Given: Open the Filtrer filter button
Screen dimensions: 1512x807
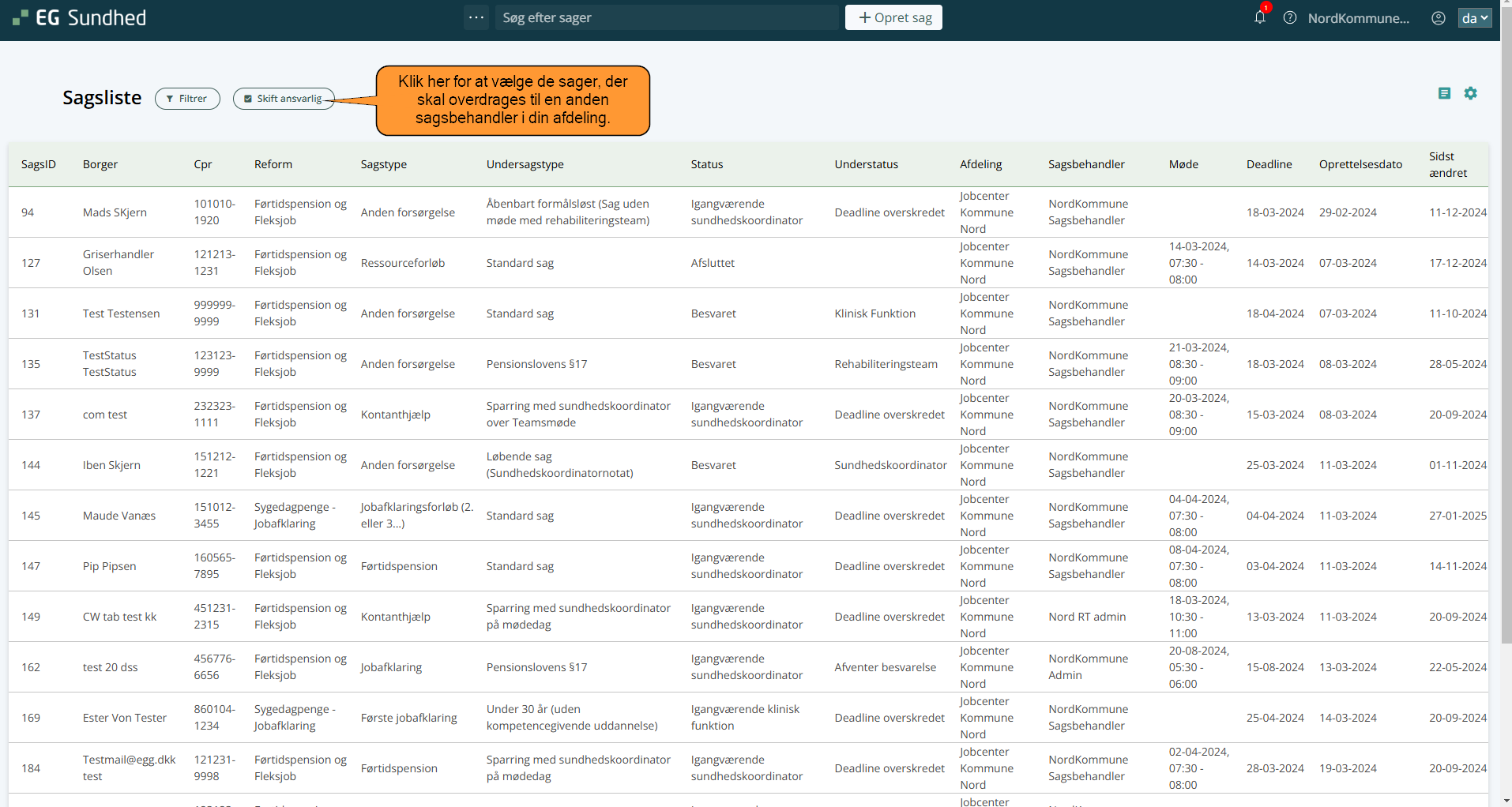Looking at the screenshot, I should [187, 99].
